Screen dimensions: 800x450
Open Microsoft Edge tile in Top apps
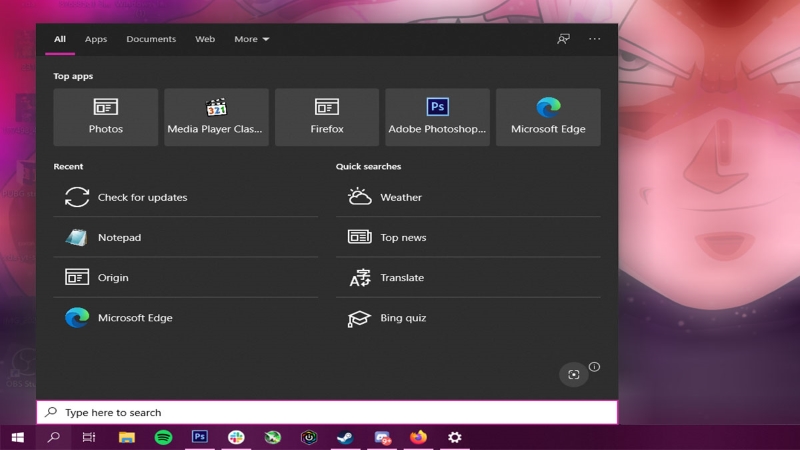point(548,117)
